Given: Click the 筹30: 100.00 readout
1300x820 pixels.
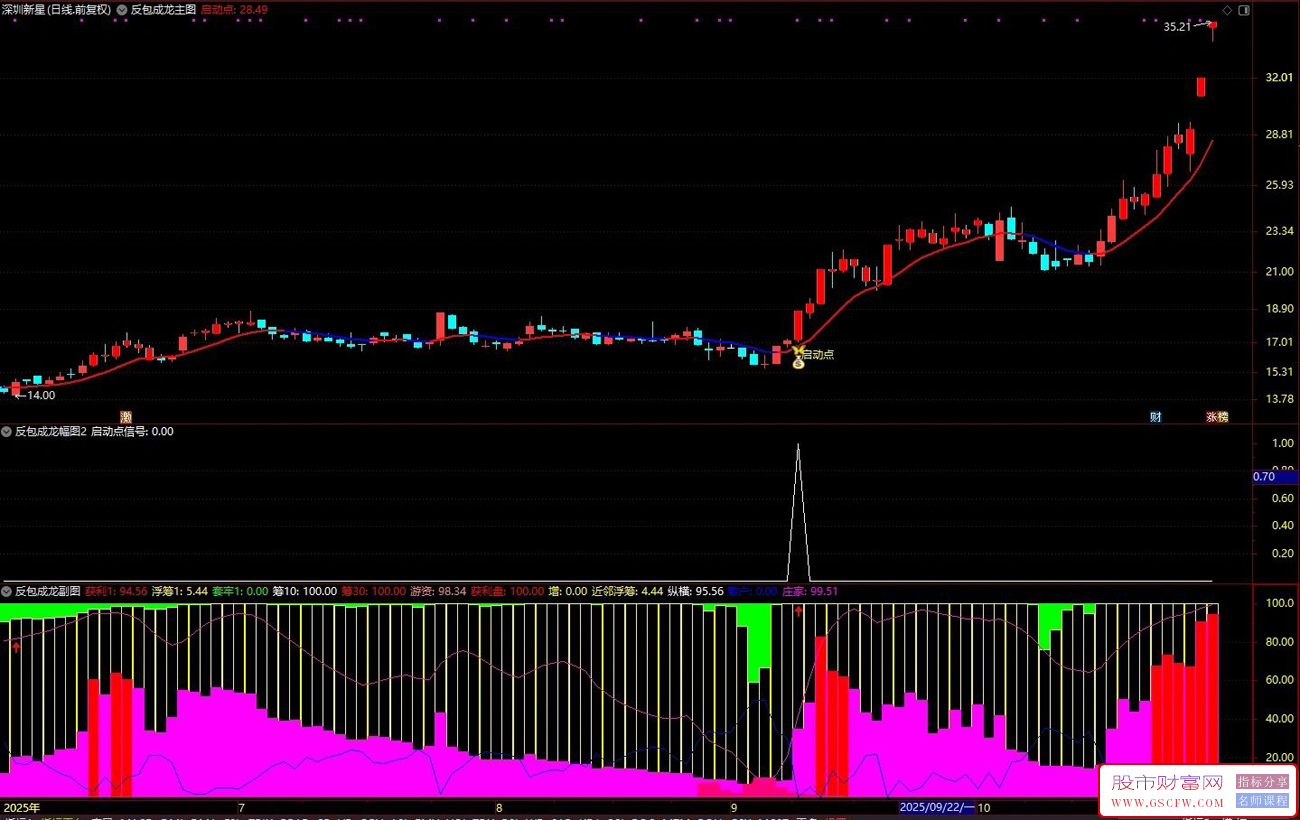Looking at the screenshot, I should (x=374, y=591).
